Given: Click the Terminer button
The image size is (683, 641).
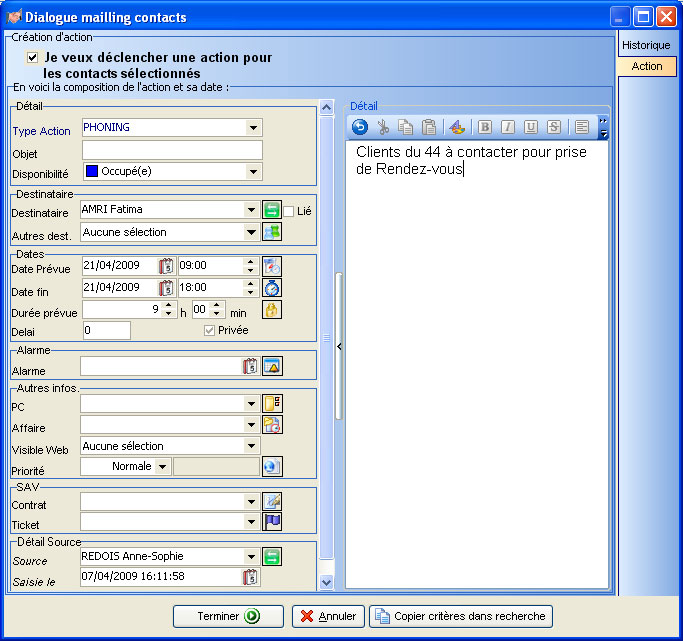Looking at the screenshot, I should click(228, 616).
